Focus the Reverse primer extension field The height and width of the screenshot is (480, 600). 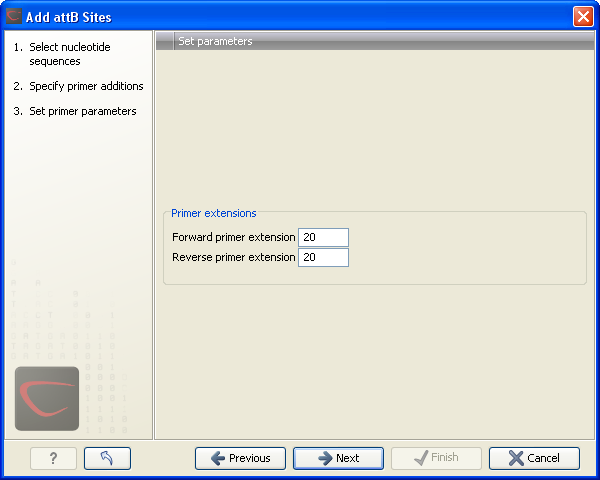323,257
